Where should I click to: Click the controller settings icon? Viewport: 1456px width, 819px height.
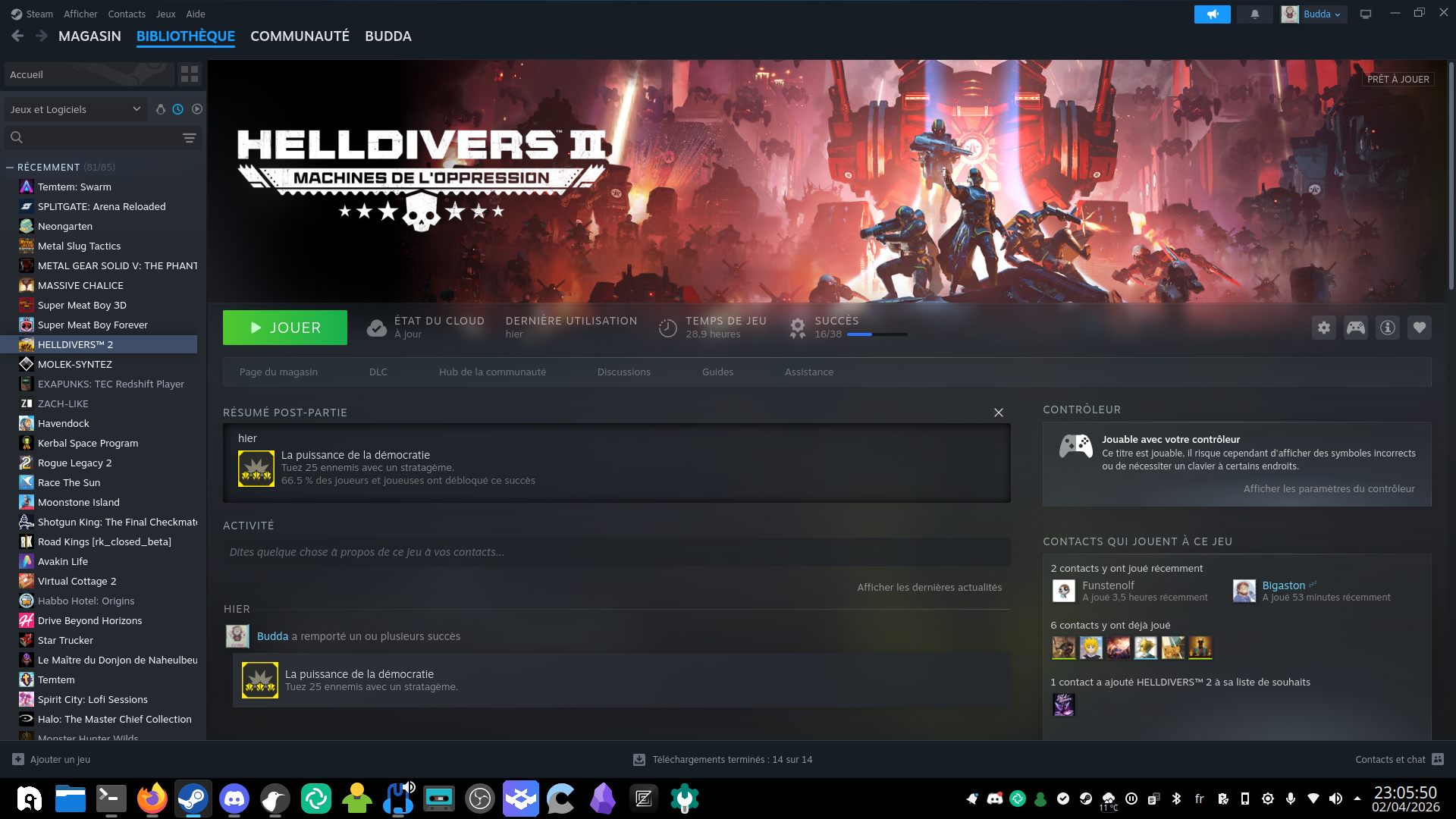pos(1355,328)
